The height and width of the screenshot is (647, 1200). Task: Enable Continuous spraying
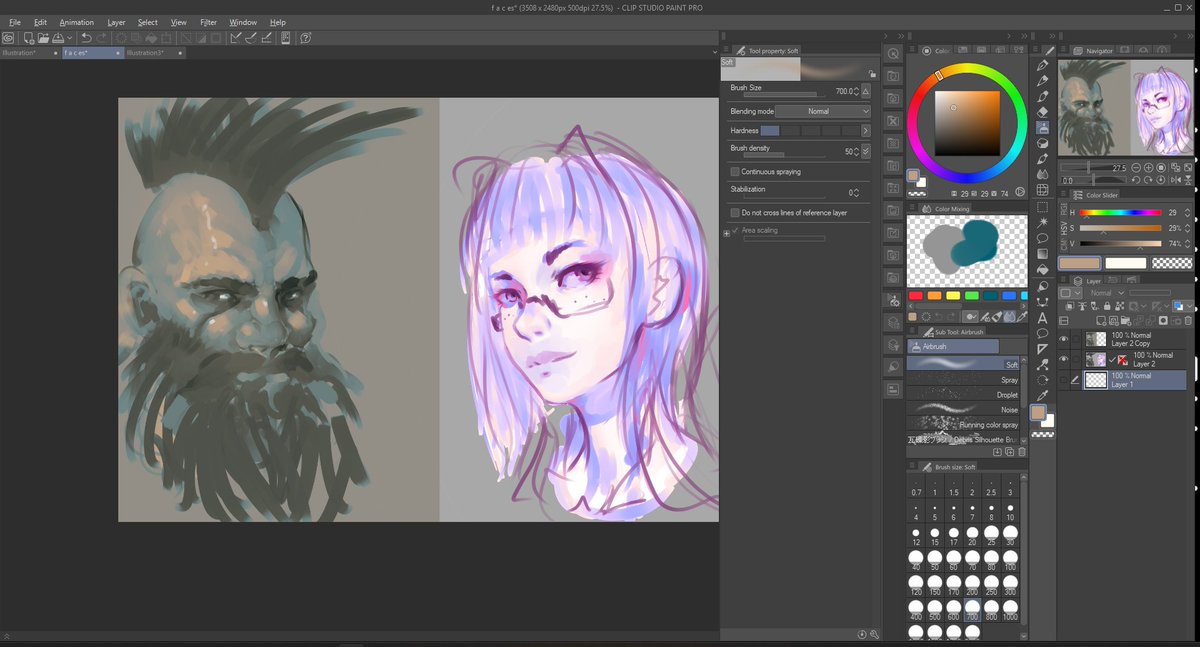[x=735, y=172]
